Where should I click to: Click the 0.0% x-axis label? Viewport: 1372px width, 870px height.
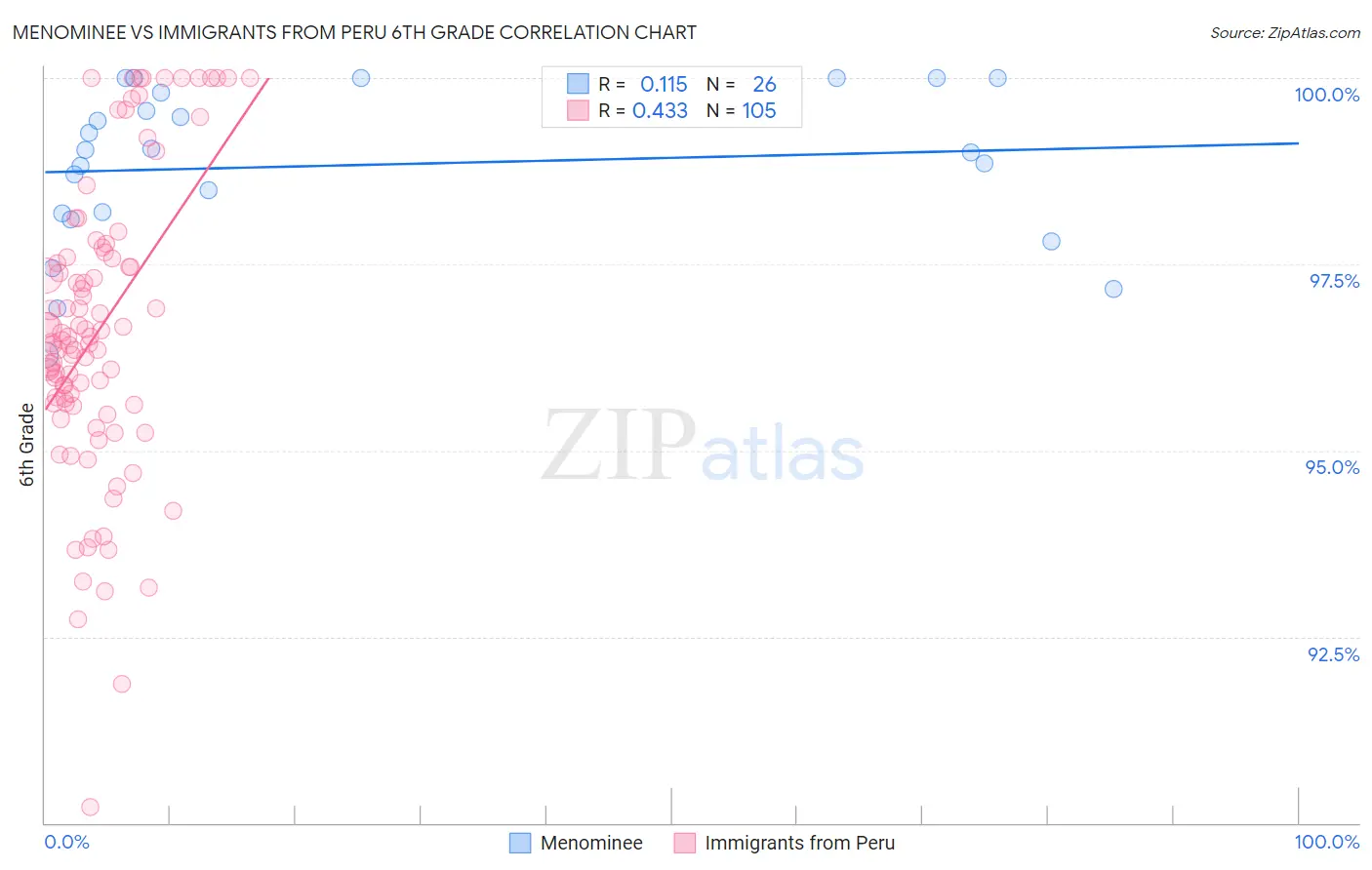[x=67, y=842]
